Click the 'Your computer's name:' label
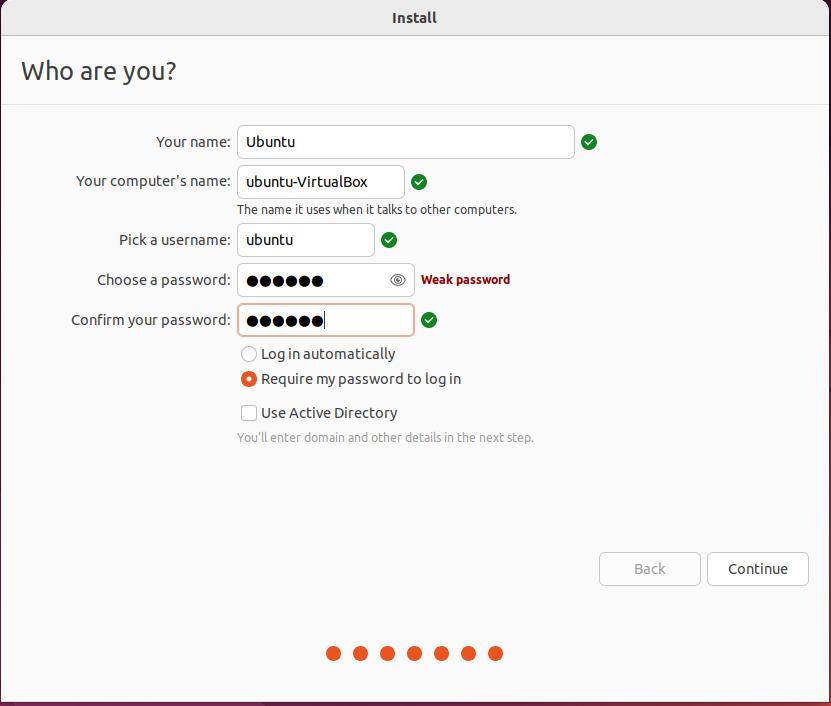This screenshot has width=831, height=706. click(153, 181)
